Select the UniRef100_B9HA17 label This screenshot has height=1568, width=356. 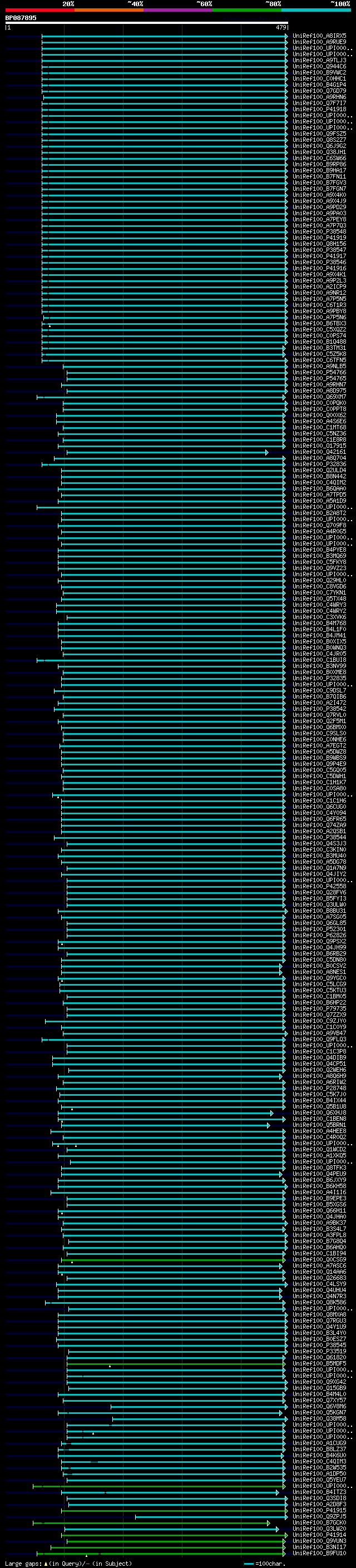tap(319, 170)
